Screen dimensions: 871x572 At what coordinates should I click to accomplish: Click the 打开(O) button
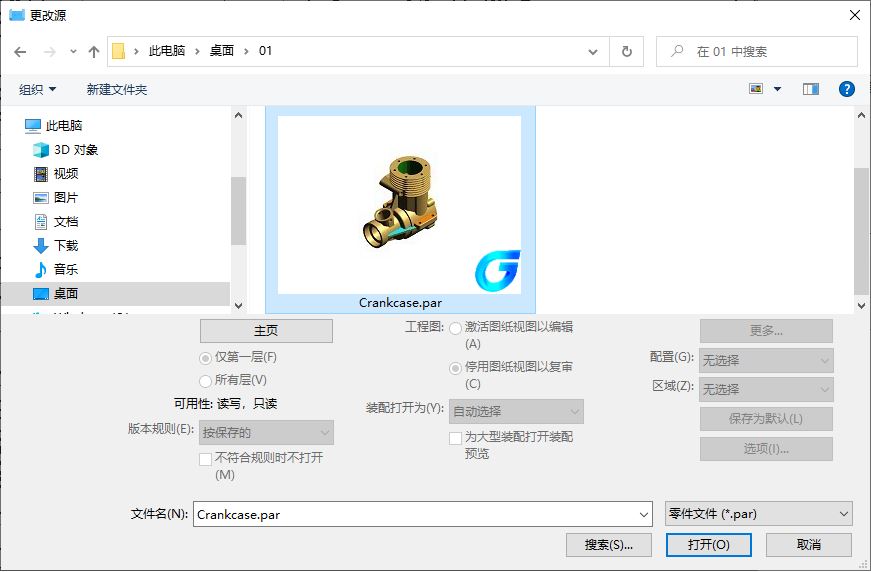[709, 545]
